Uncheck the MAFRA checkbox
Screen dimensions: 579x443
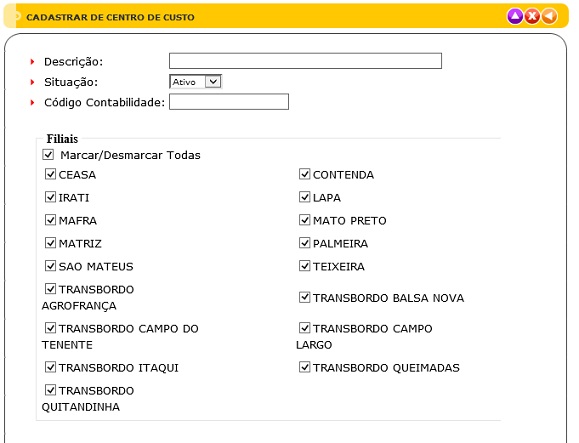(x=51, y=220)
